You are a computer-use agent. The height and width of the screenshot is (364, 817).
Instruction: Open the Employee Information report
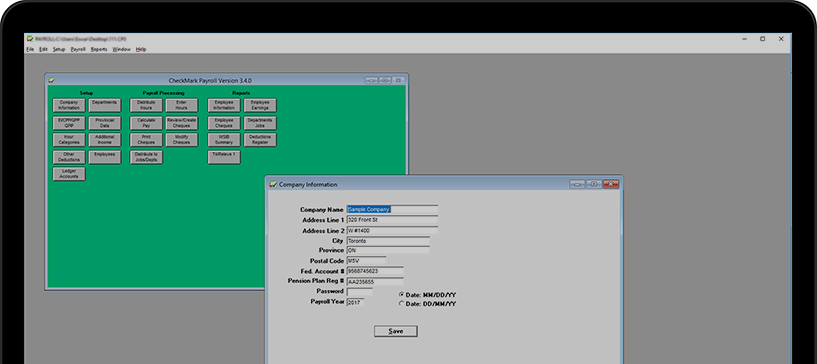point(224,105)
